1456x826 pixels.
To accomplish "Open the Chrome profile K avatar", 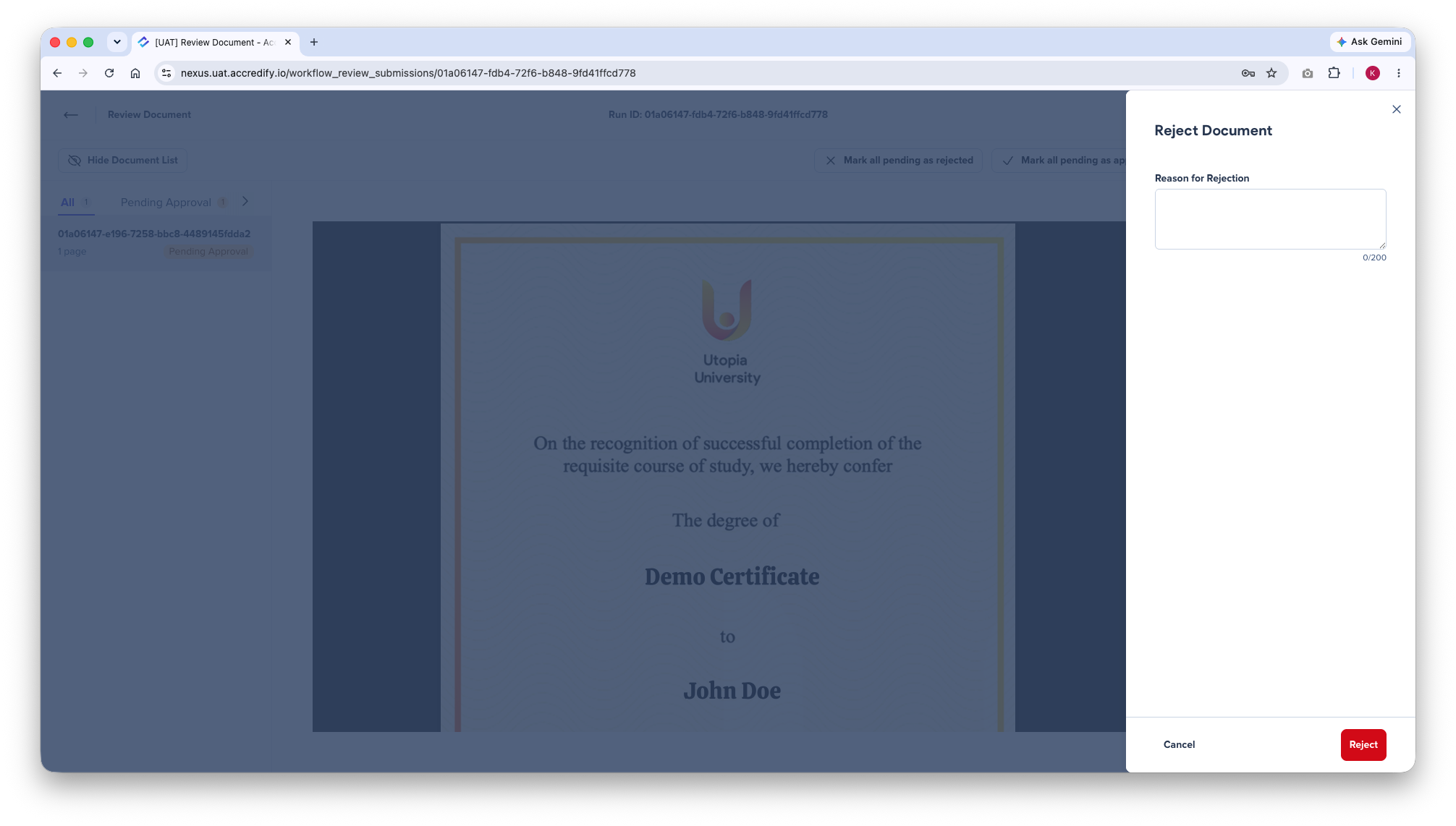I will (1372, 73).
